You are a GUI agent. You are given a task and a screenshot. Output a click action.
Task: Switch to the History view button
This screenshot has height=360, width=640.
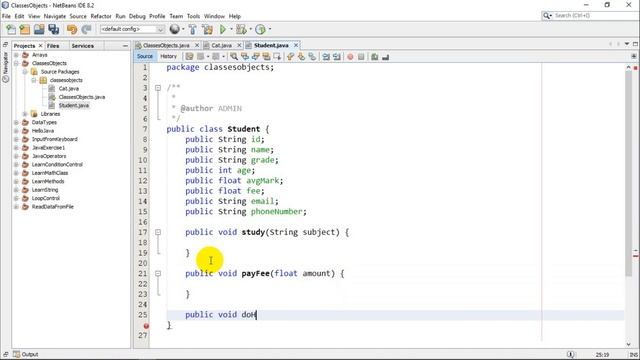(x=168, y=56)
